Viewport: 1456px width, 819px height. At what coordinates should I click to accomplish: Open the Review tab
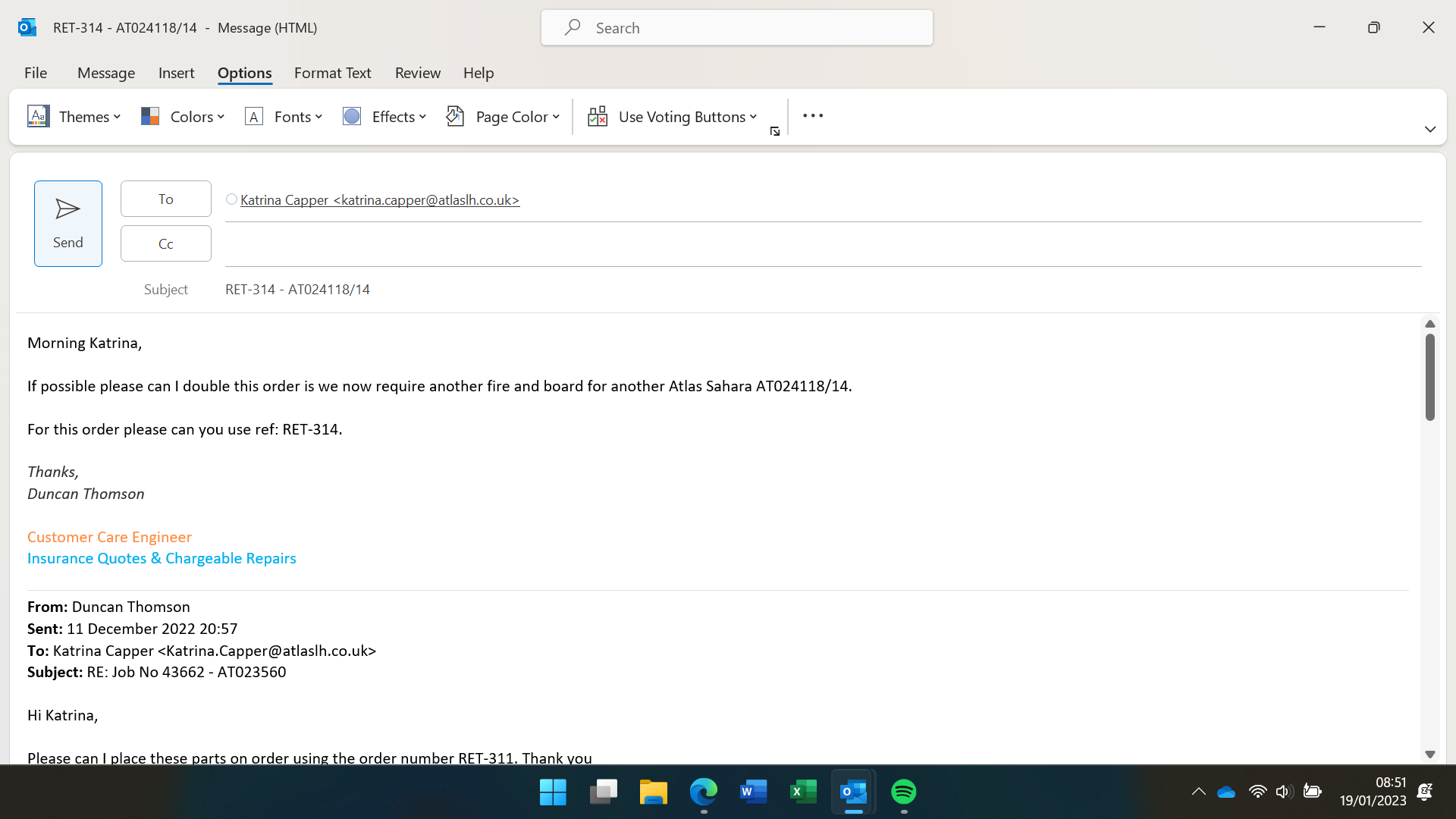(417, 73)
